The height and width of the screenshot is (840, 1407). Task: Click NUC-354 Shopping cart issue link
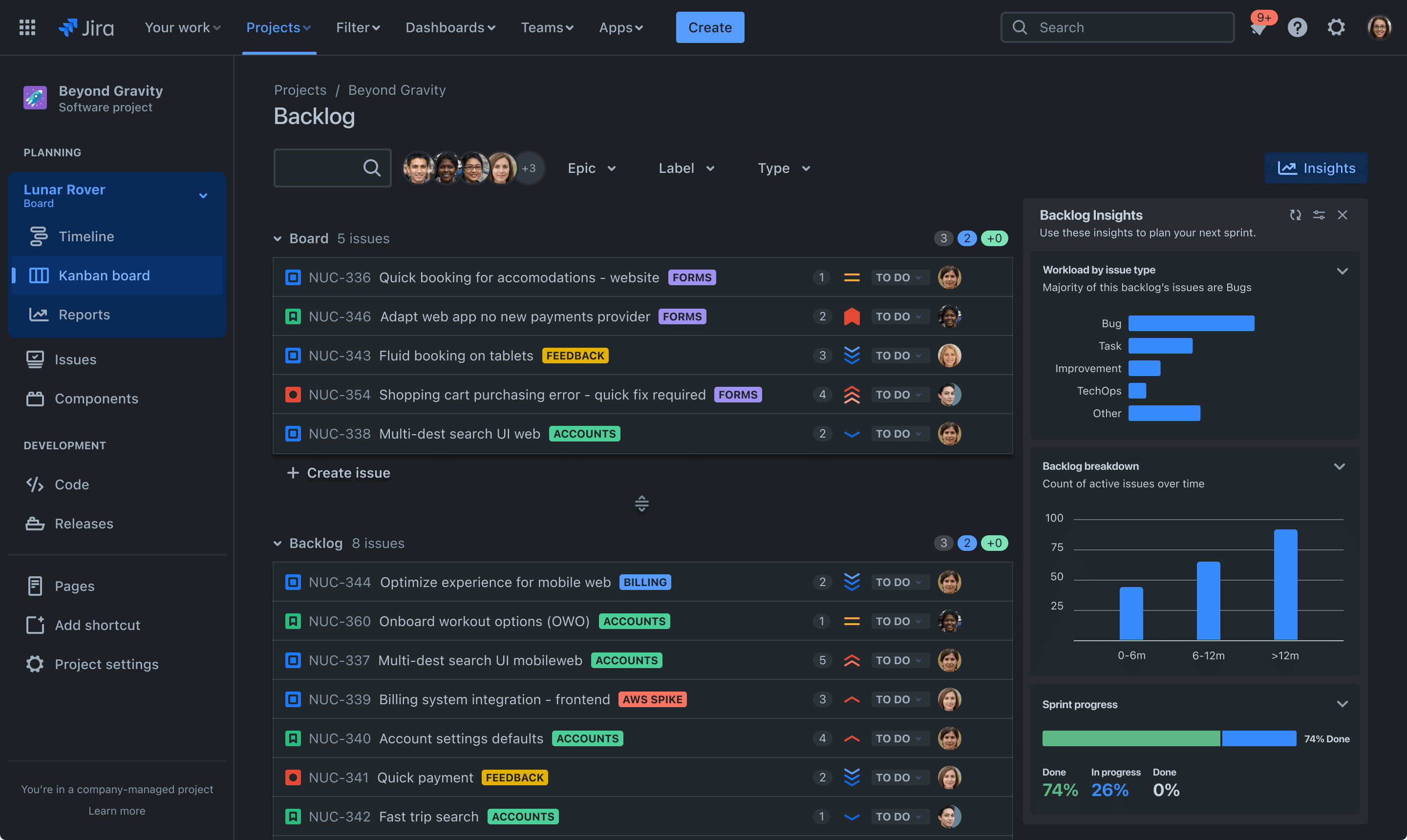338,394
